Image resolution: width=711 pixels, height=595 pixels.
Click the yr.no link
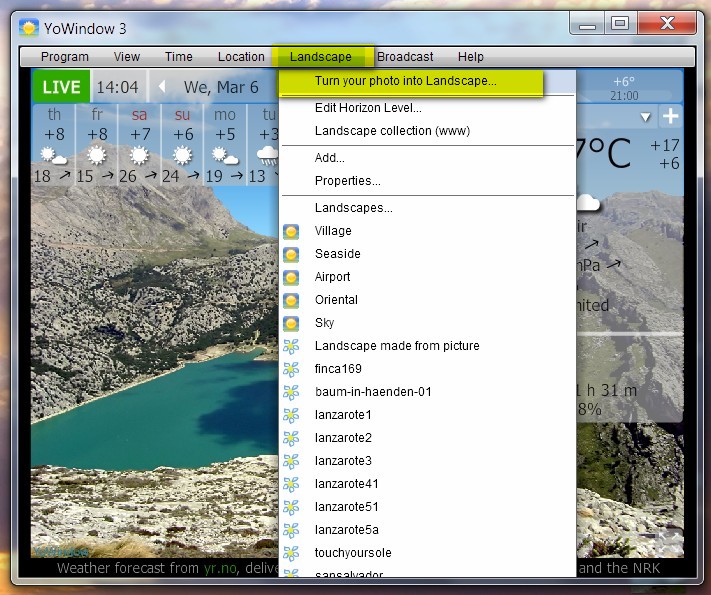point(220,568)
